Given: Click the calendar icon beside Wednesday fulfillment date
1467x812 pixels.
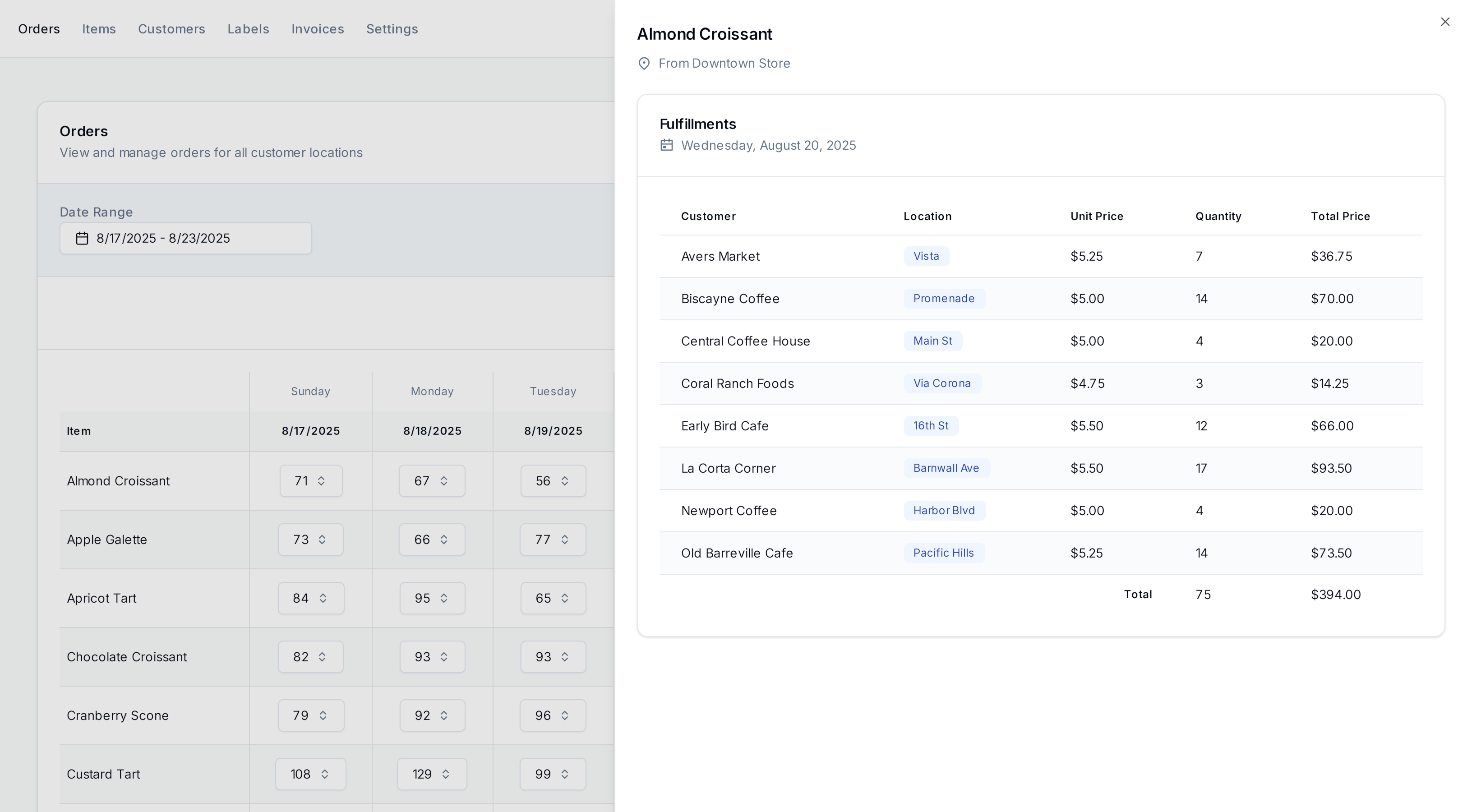Looking at the screenshot, I should click(x=666, y=145).
